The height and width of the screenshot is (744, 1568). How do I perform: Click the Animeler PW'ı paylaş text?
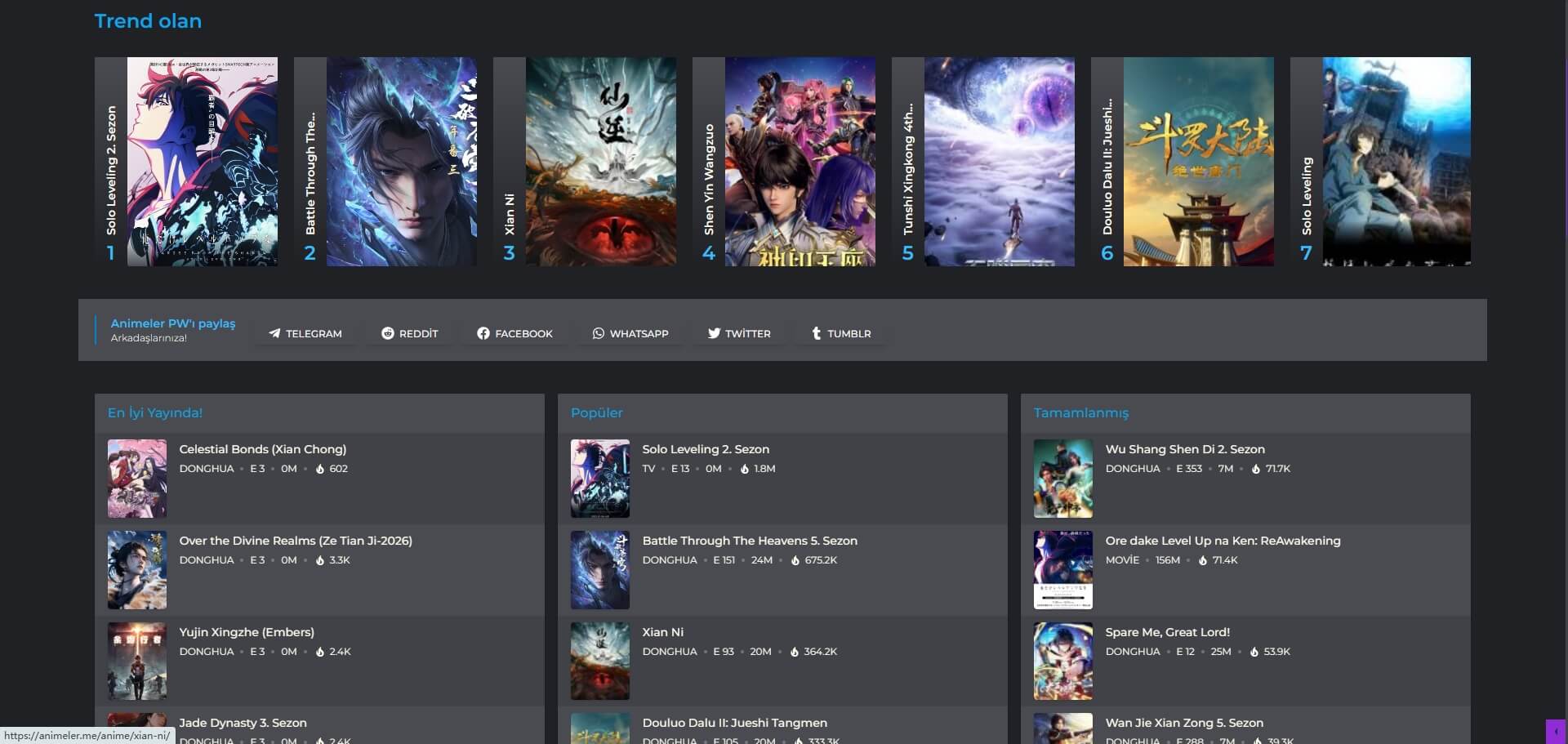[x=173, y=323]
